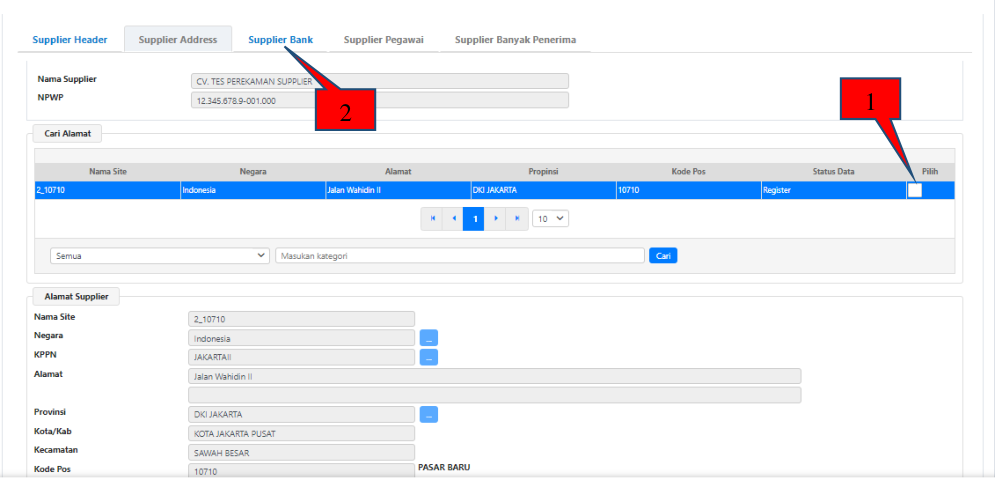Go to previous page in pagination
This screenshot has width=995, height=480.
point(454,218)
